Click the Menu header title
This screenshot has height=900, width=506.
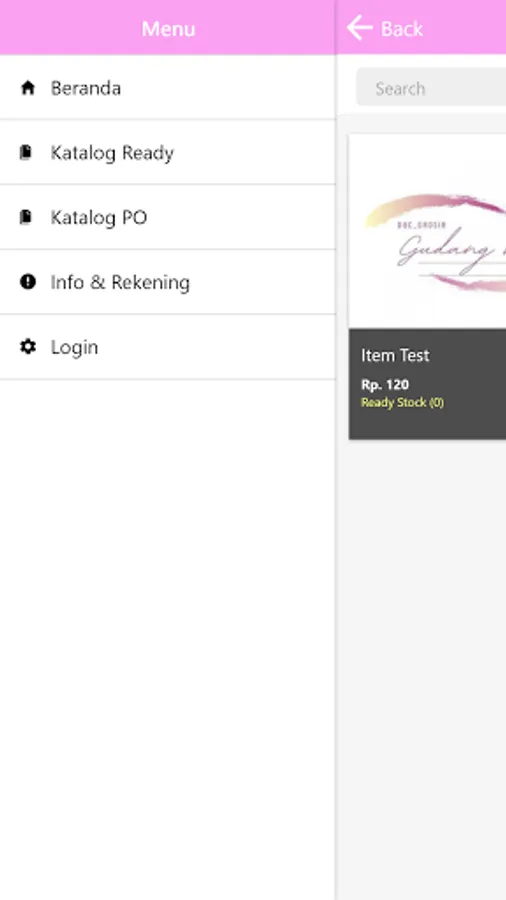(x=168, y=29)
